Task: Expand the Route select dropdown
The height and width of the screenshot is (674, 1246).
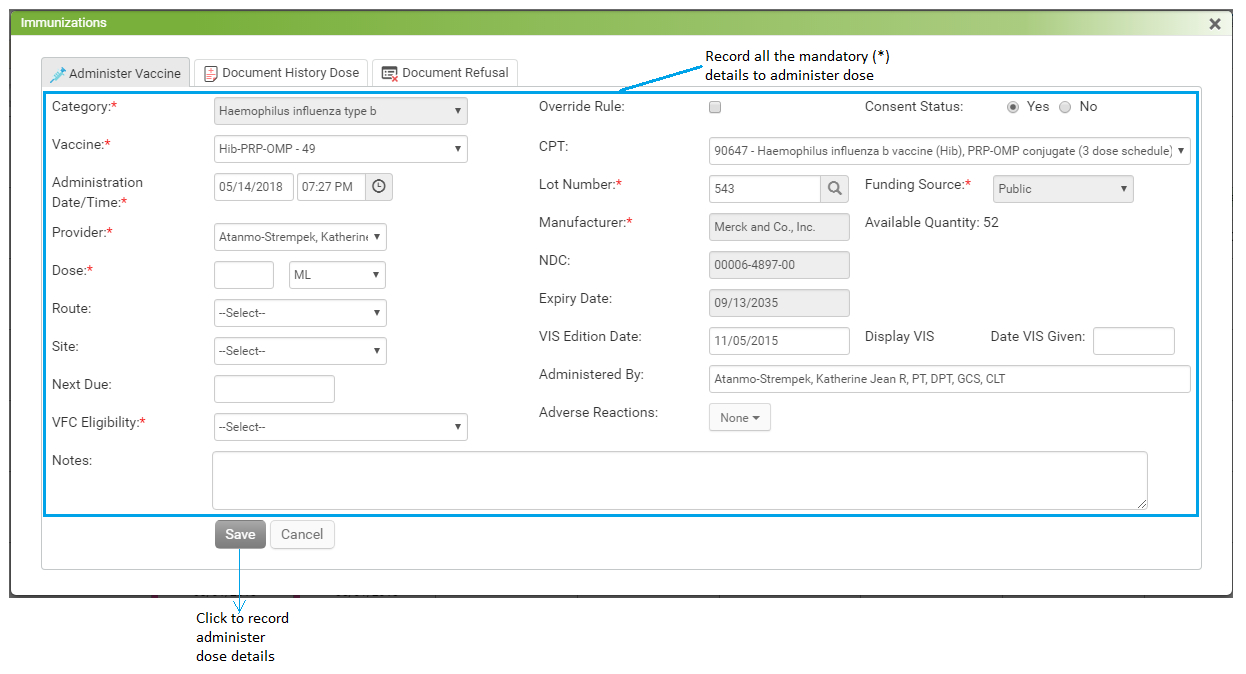Action: pos(300,313)
